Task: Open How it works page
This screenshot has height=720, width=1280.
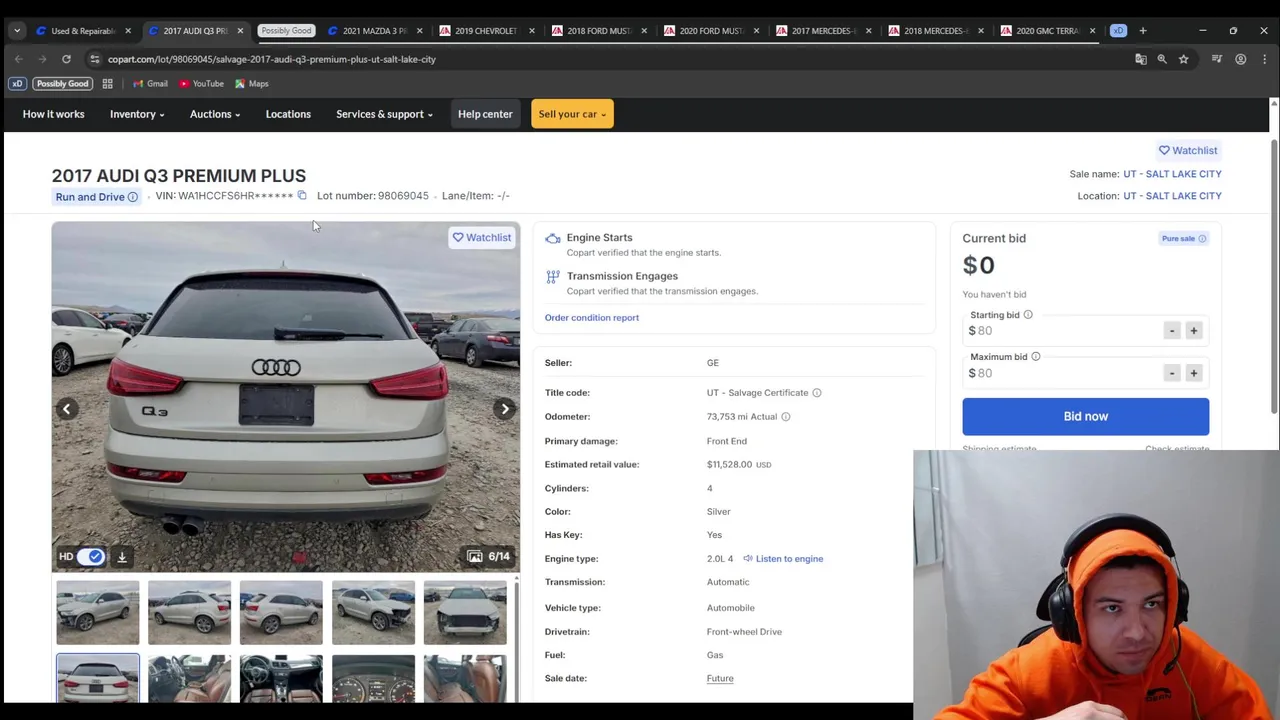Action: (54, 114)
